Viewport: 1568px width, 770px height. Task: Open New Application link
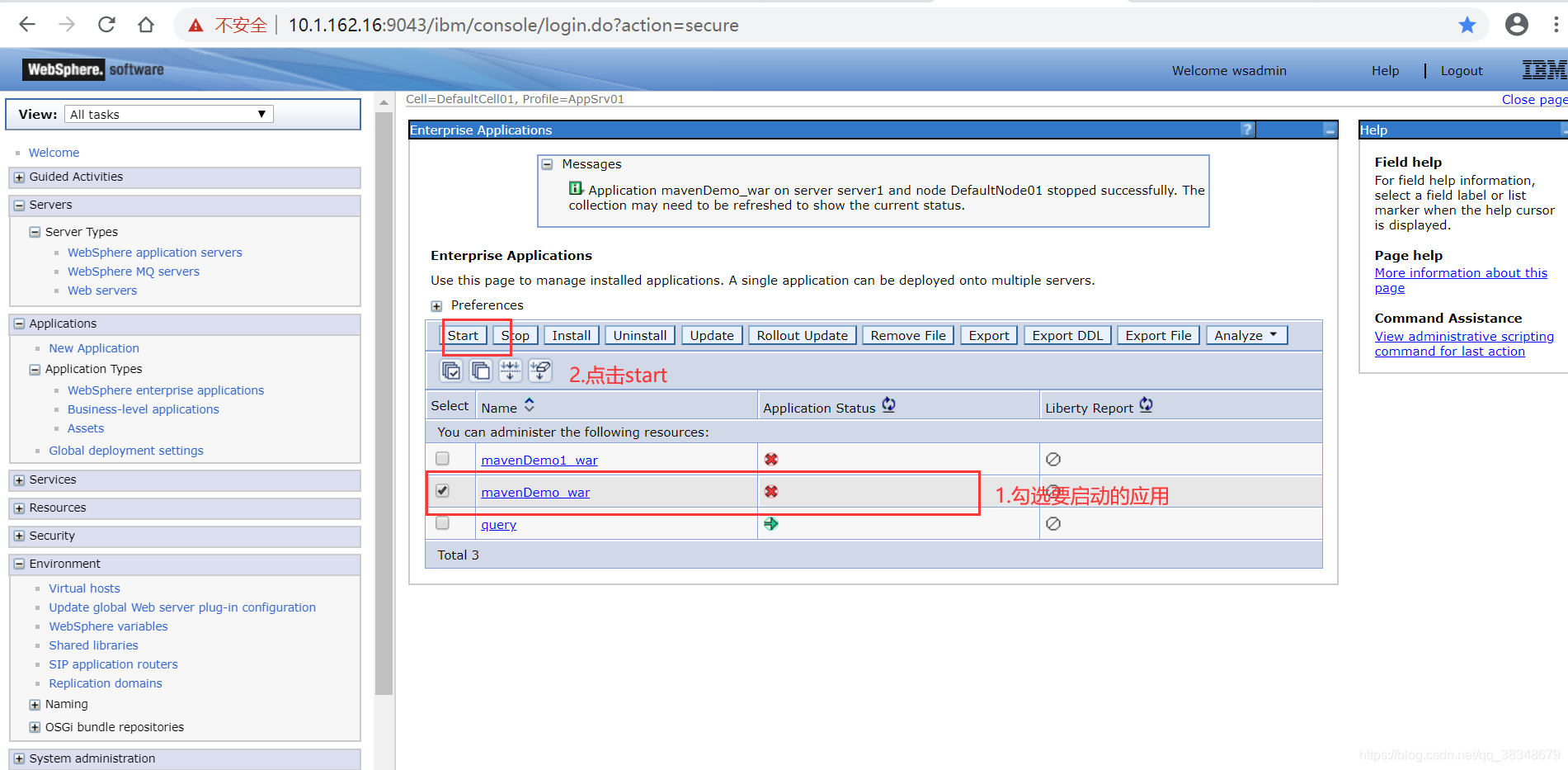pos(93,348)
